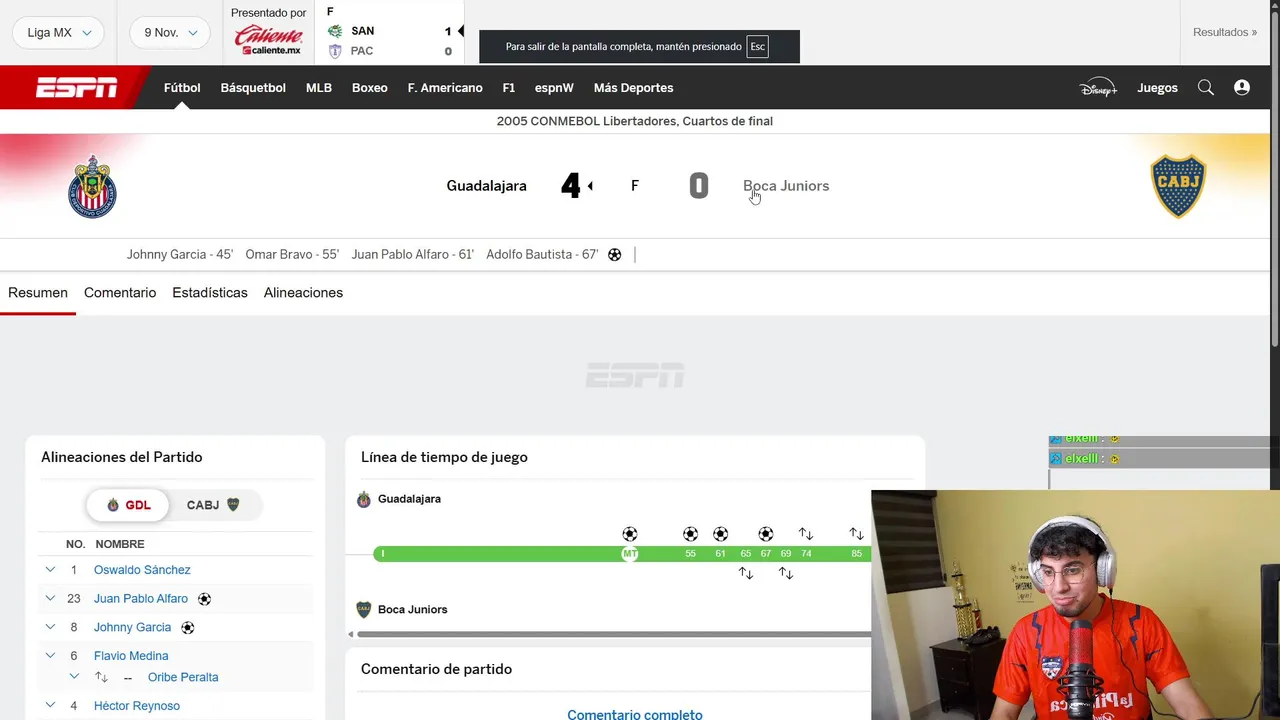Click the timeline horizontal scrollbar

click(614, 634)
